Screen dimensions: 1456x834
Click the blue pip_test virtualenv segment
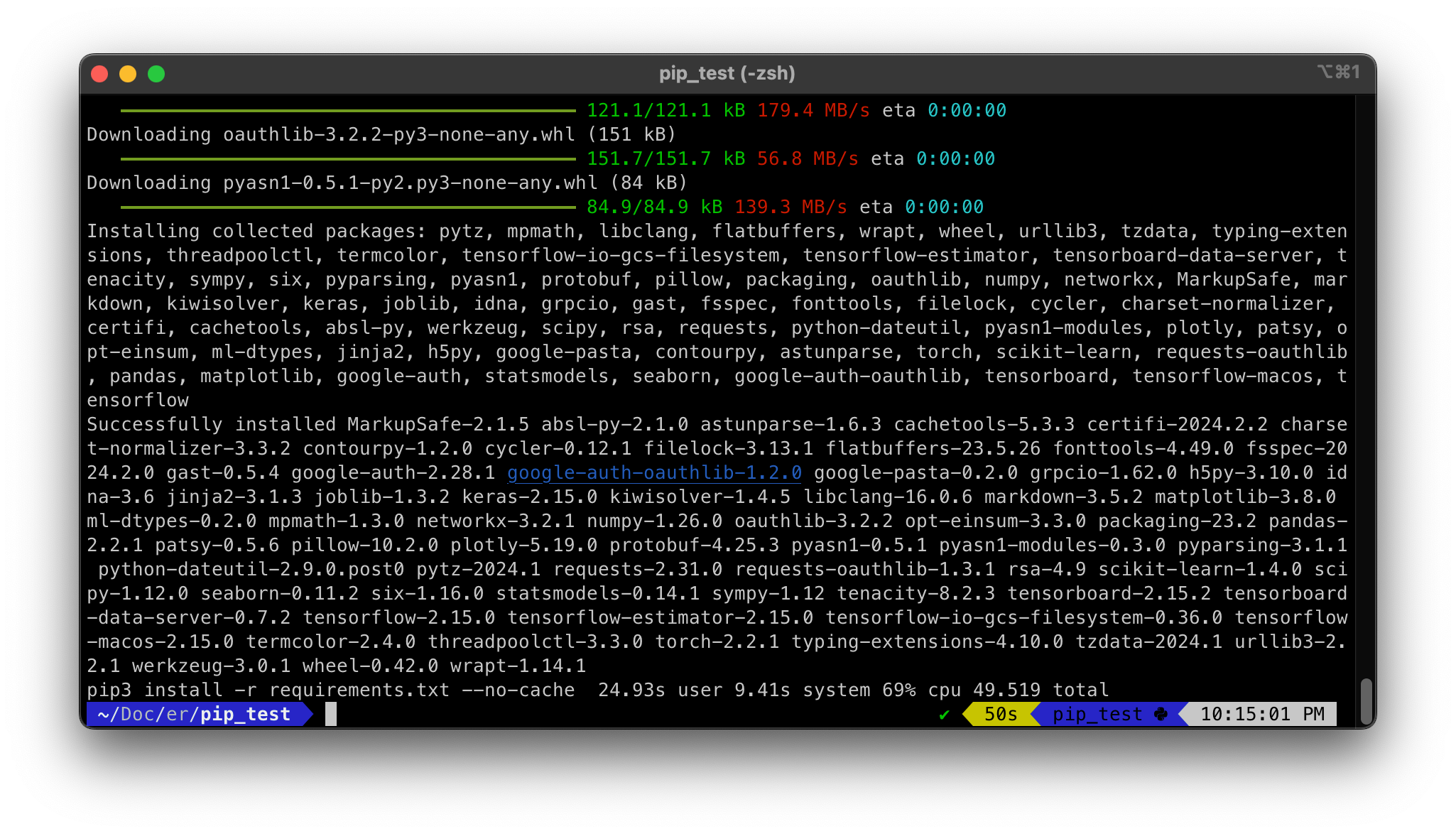point(1097,714)
